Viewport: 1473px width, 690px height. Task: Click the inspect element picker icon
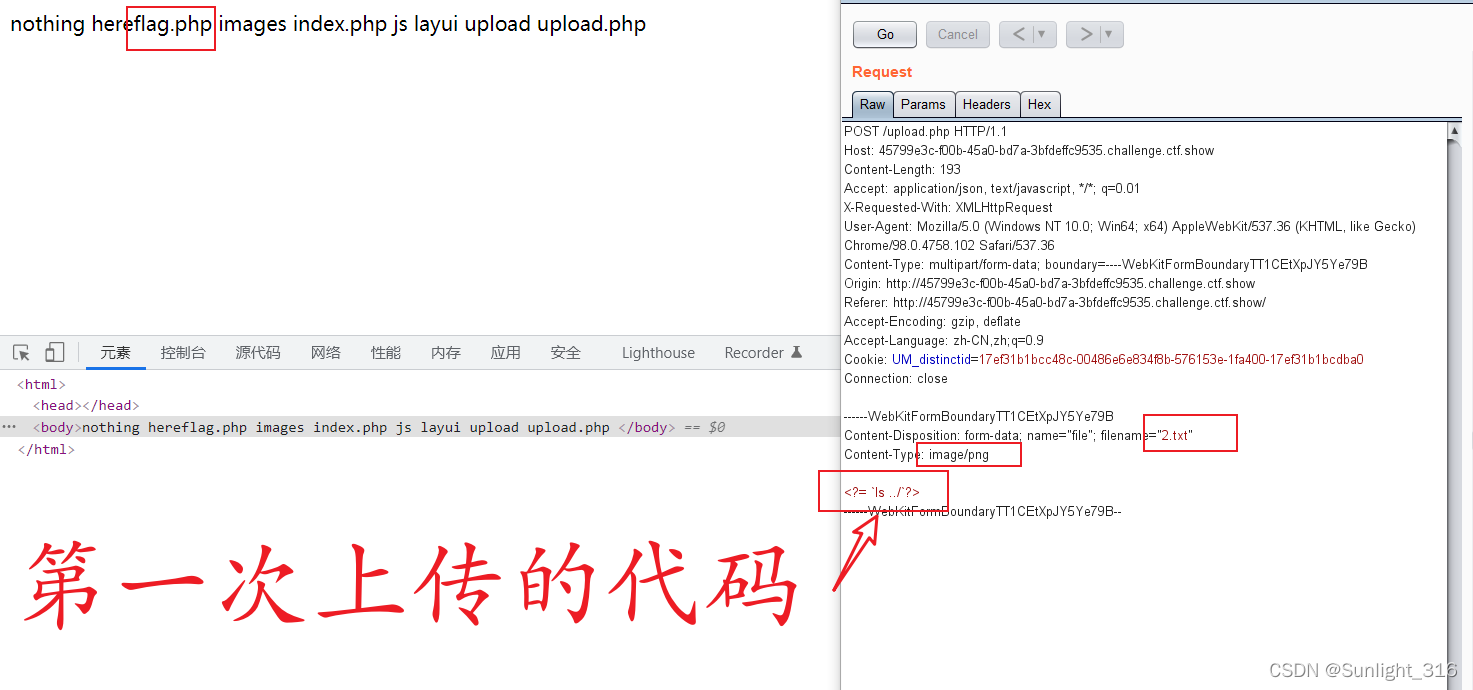point(21,352)
